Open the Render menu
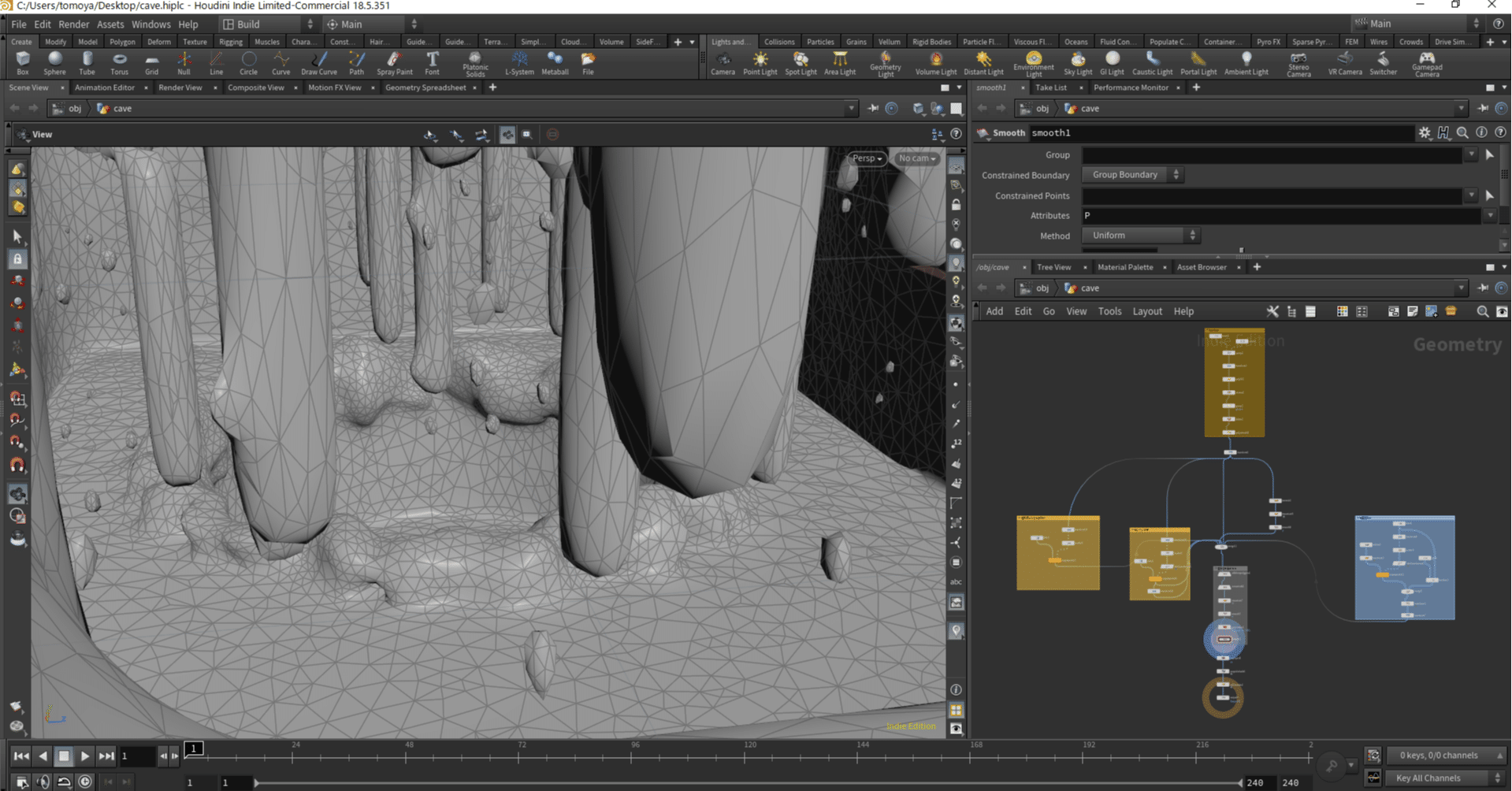 pos(74,24)
